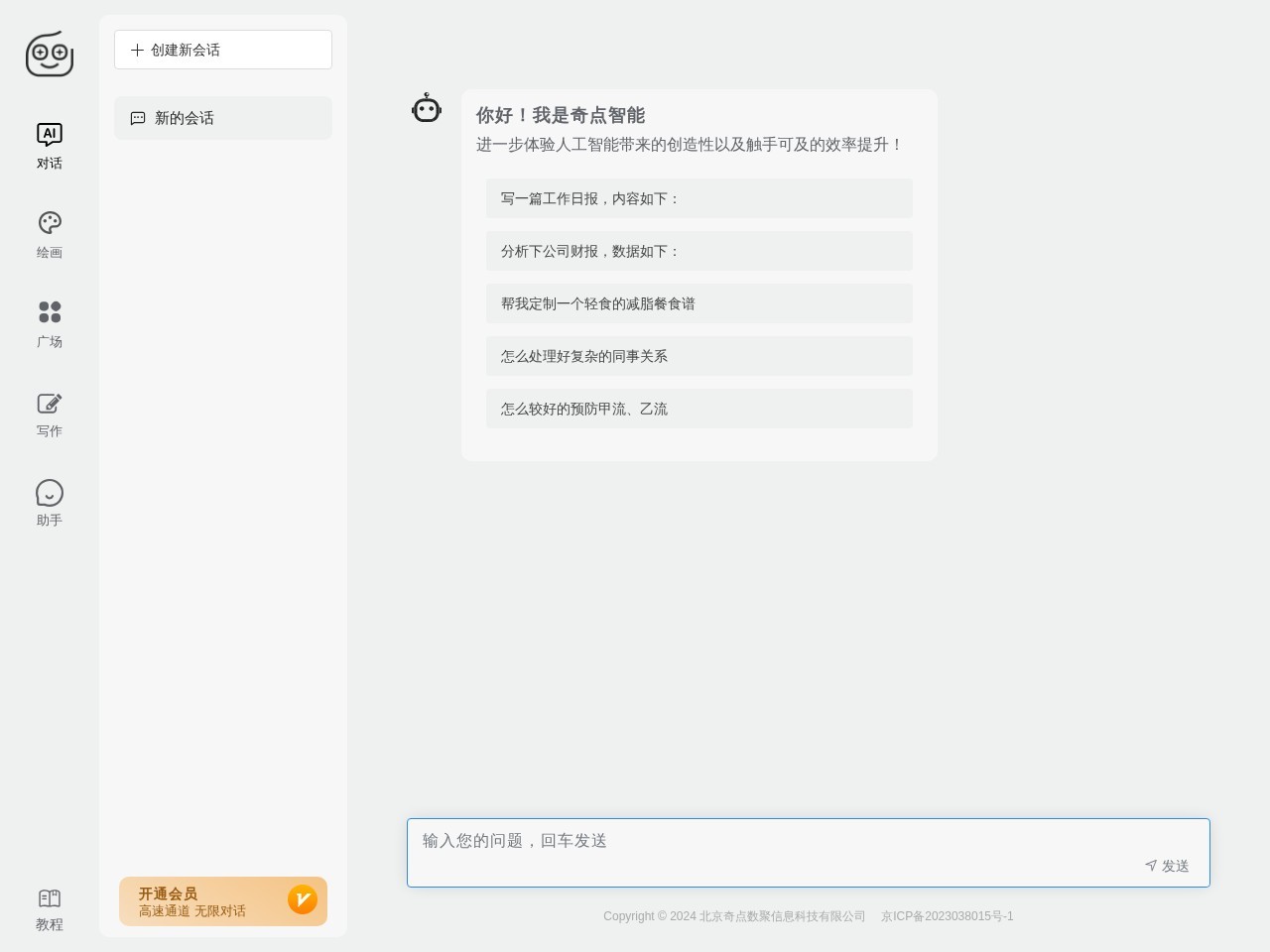Select the 预防甲流、乙流 suggestion
This screenshot has height=952, width=1270.
[x=698, y=409]
